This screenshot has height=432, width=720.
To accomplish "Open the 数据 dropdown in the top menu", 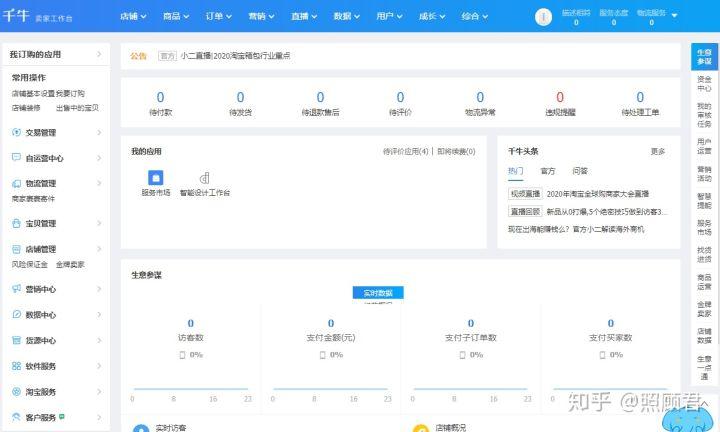I will point(347,16).
